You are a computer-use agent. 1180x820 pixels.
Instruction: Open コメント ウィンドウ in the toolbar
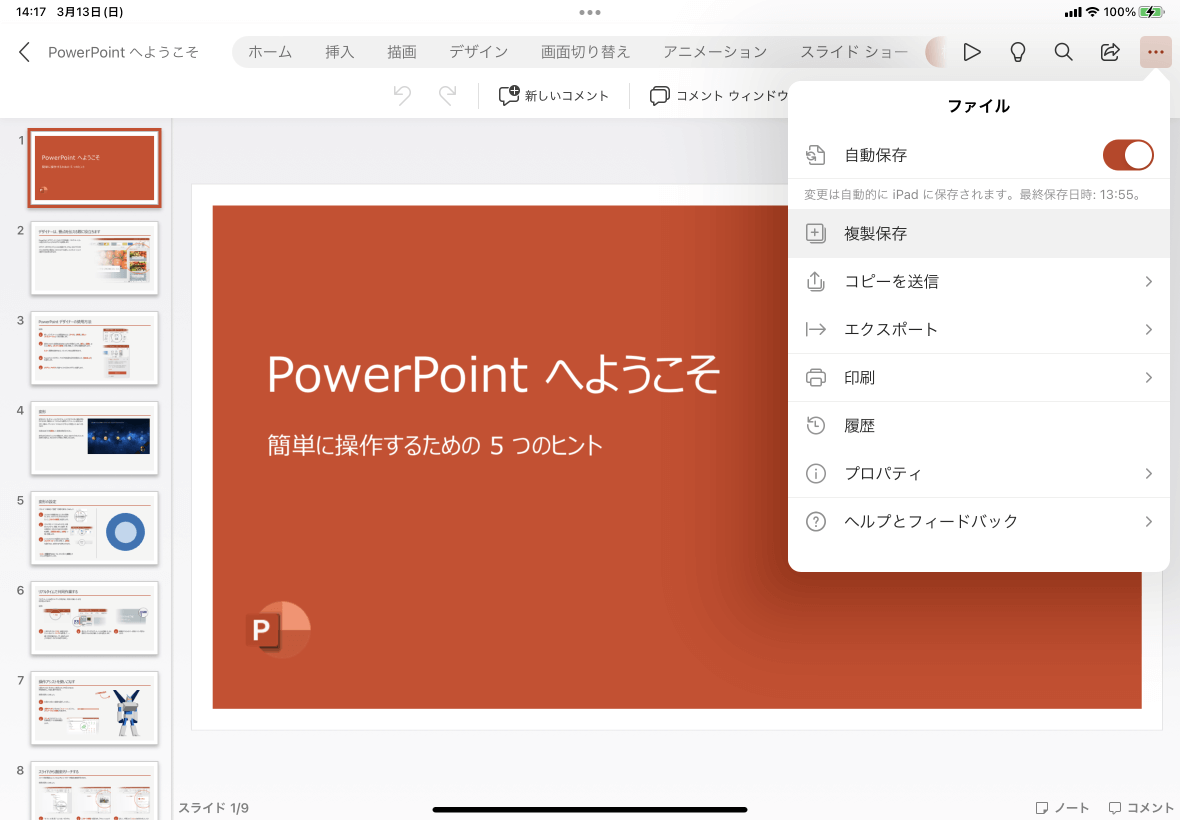click(719, 96)
